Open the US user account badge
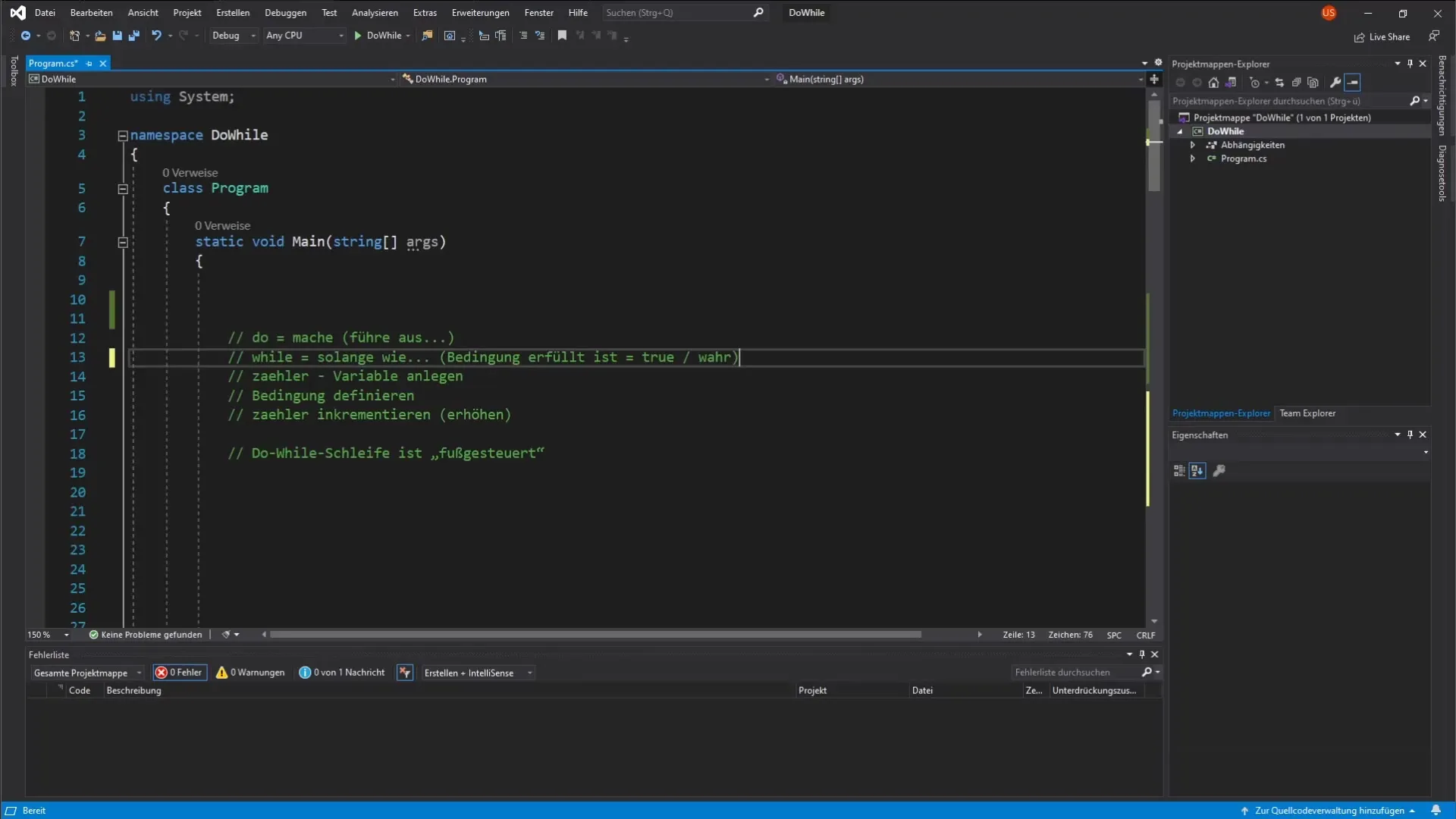The width and height of the screenshot is (1456, 819). click(1329, 13)
